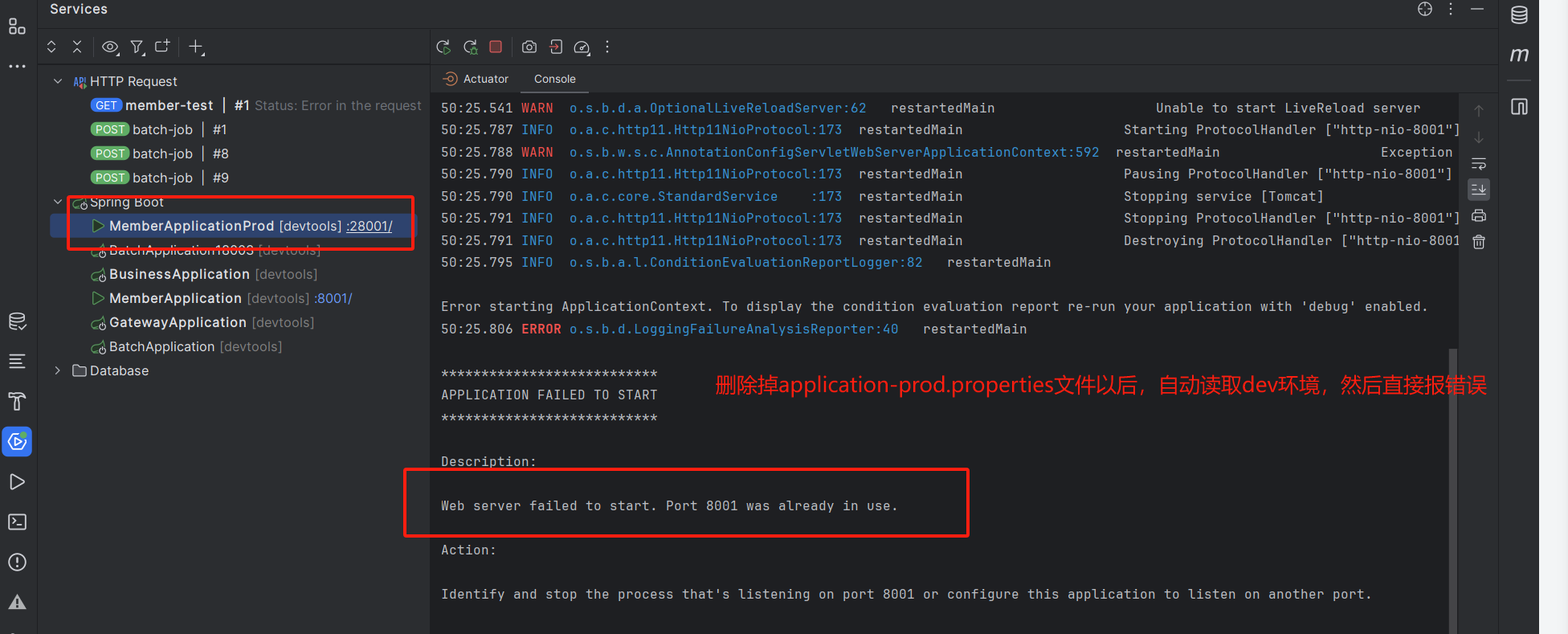Clear the console with trash icon
This screenshot has width=1568, height=634.
coord(1478,241)
